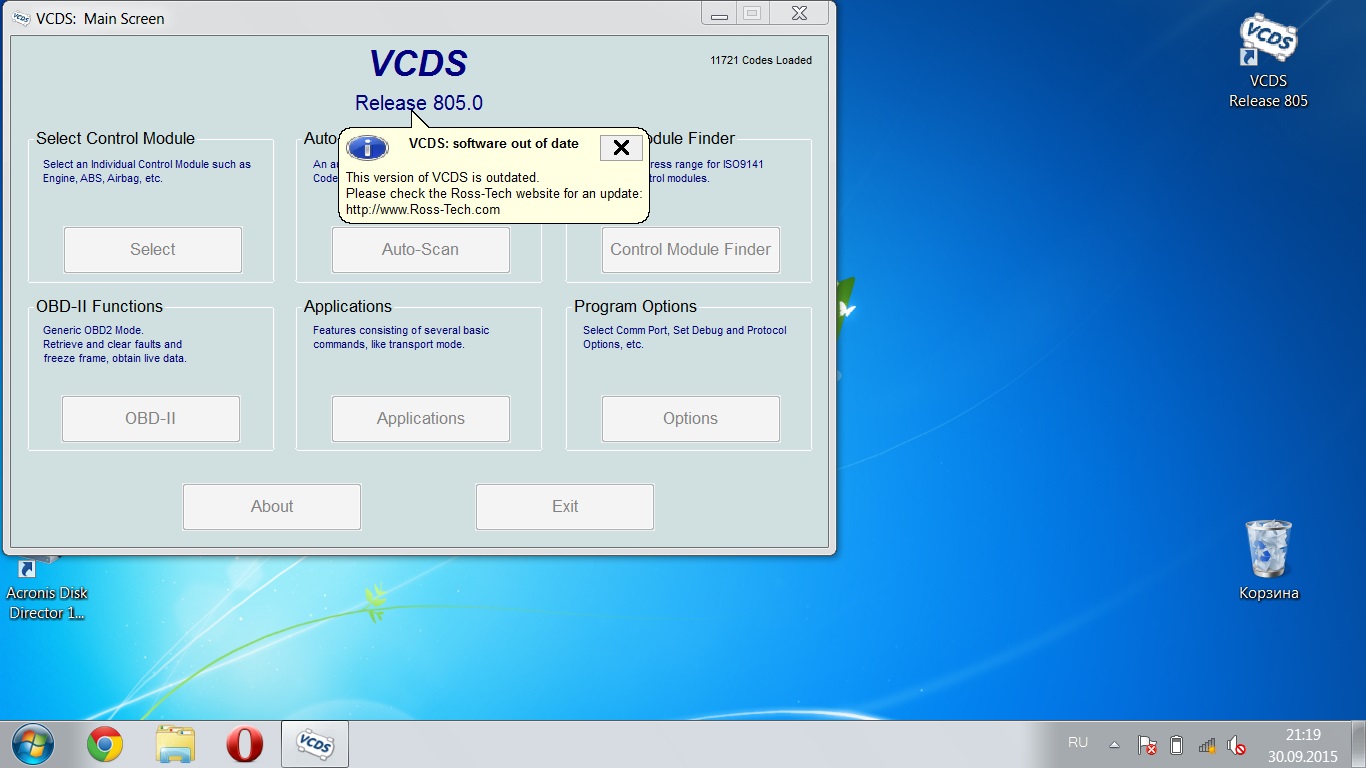The height and width of the screenshot is (768, 1366).
Task: Launch Opera browser from taskbar
Action: [245, 745]
